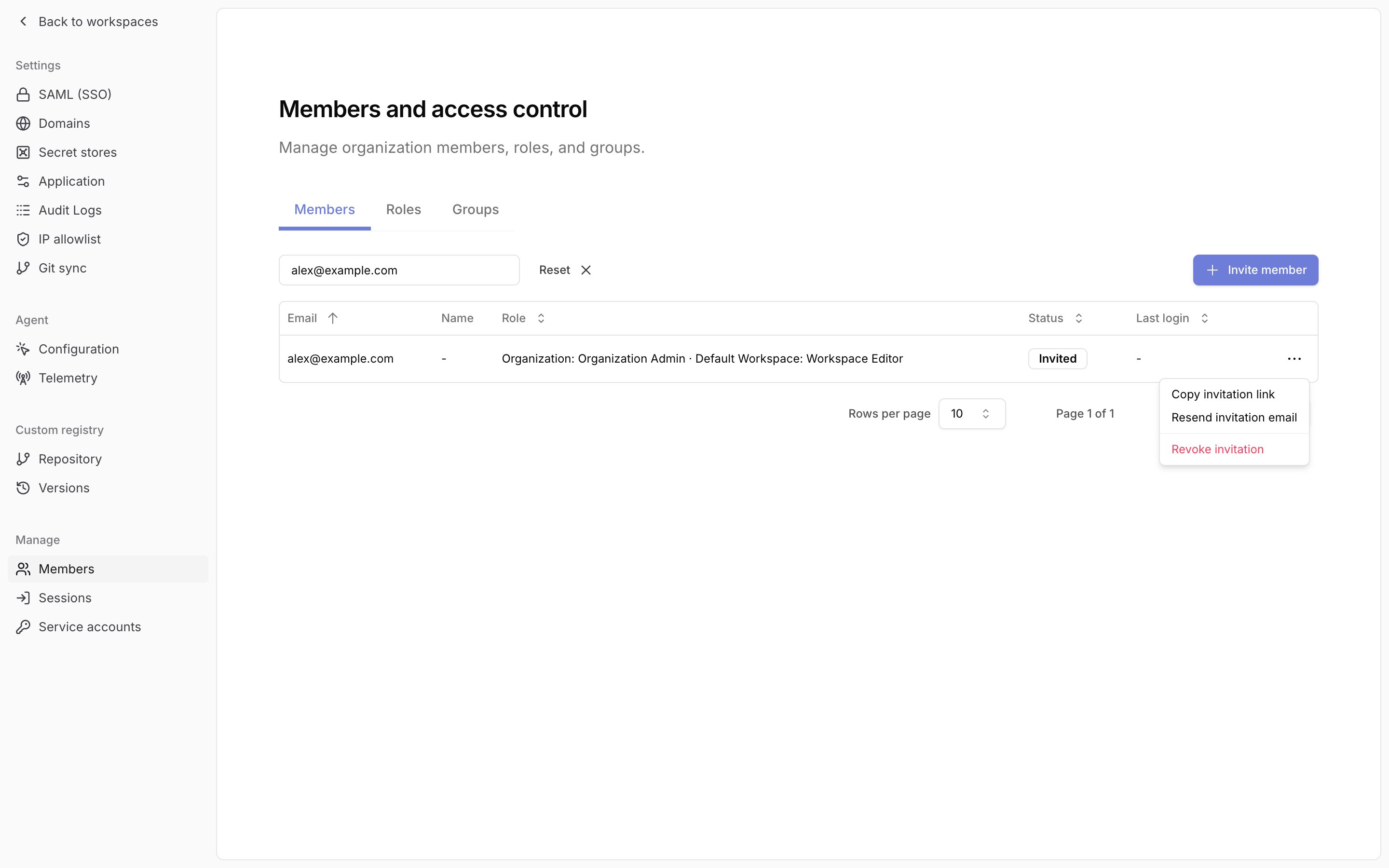Open the Rows per page dropdown

coord(972,414)
